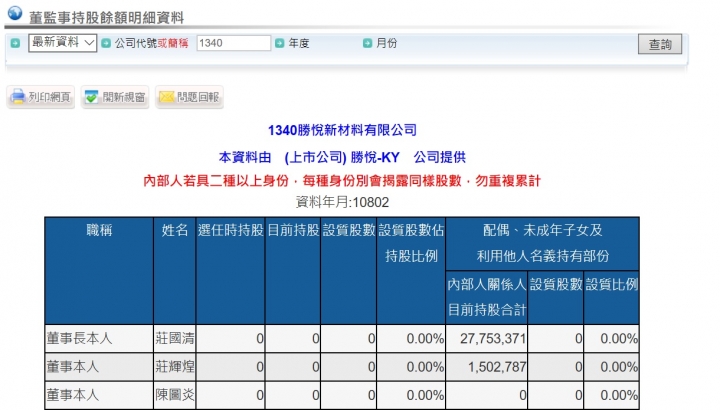Click the name cell 陳圖炎
Image resolution: width=720 pixels, height=410 pixels.
(x=174, y=395)
